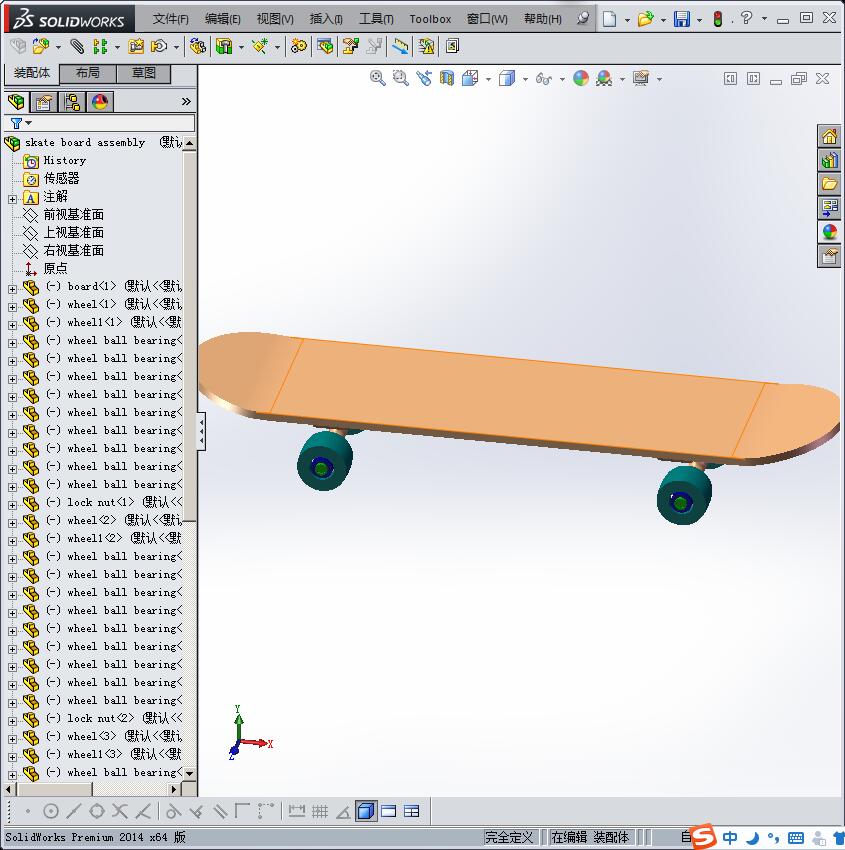Viewport: 845px width, 850px height.
Task: Click the Previous View icon
Action: (424, 79)
